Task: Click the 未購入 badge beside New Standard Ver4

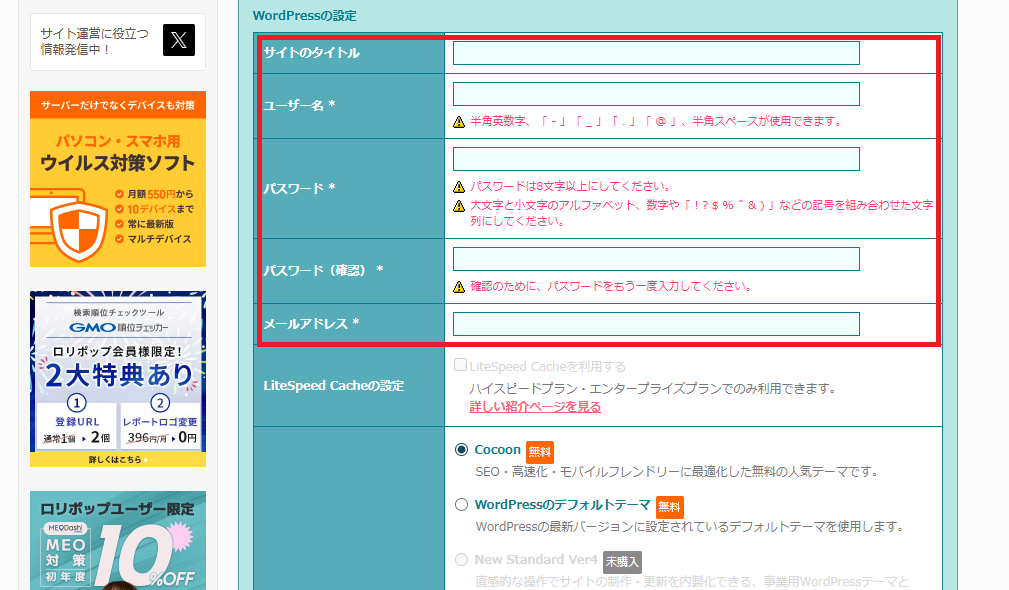Action: (622, 561)
